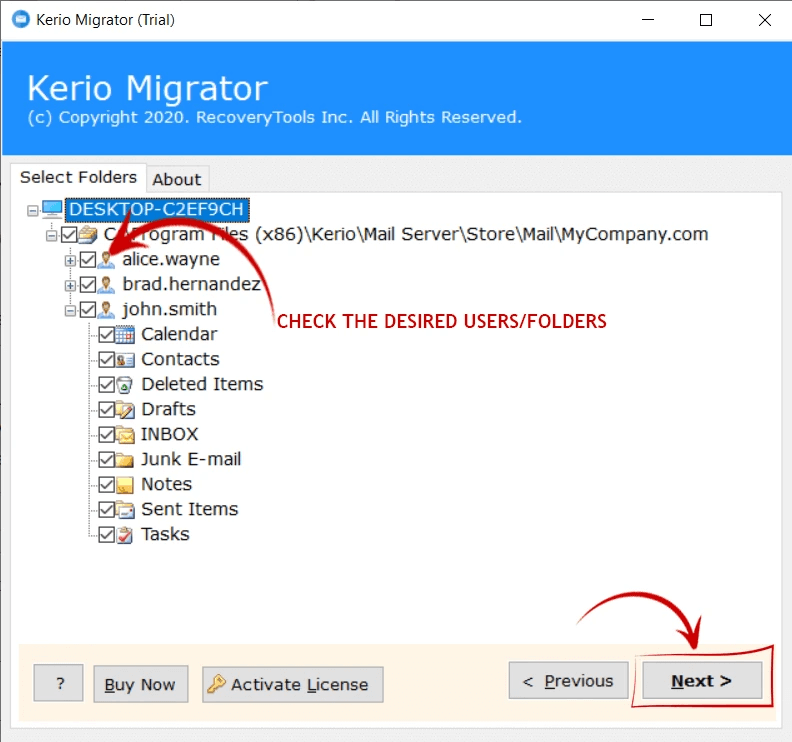Click the Deleted Items recycle bin icon

point(125,385)
